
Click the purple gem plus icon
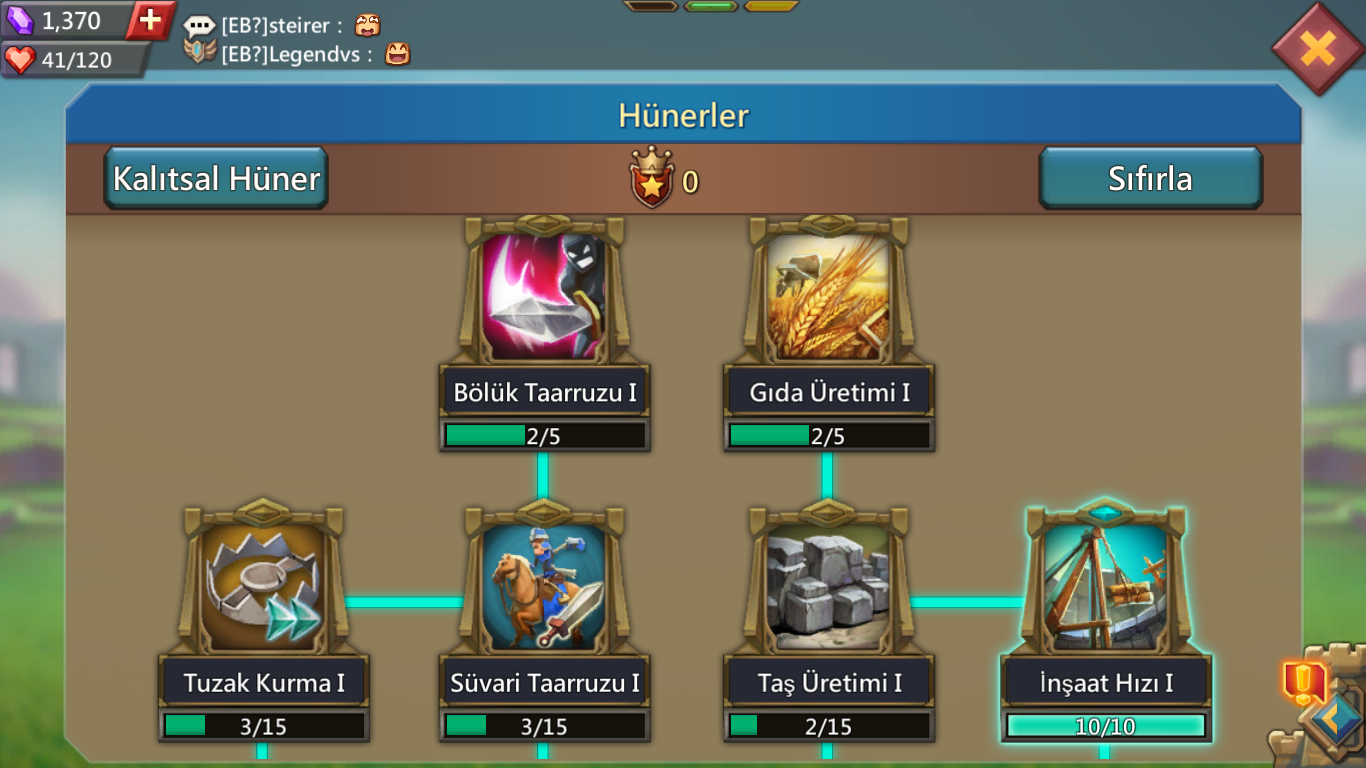pyautogui.click(x=151, y=20)
